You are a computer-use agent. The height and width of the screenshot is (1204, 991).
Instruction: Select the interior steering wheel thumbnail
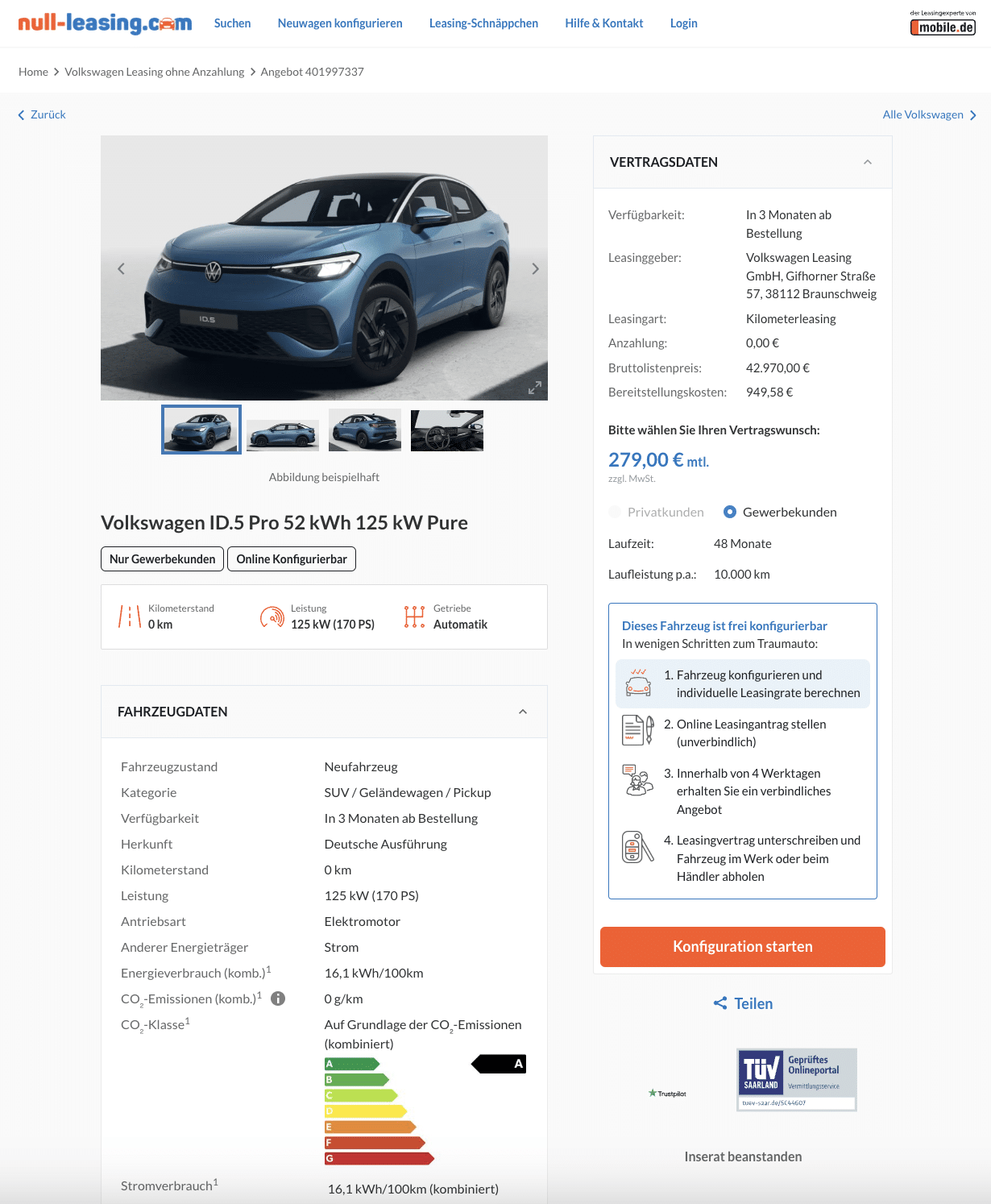coord(447,430)
